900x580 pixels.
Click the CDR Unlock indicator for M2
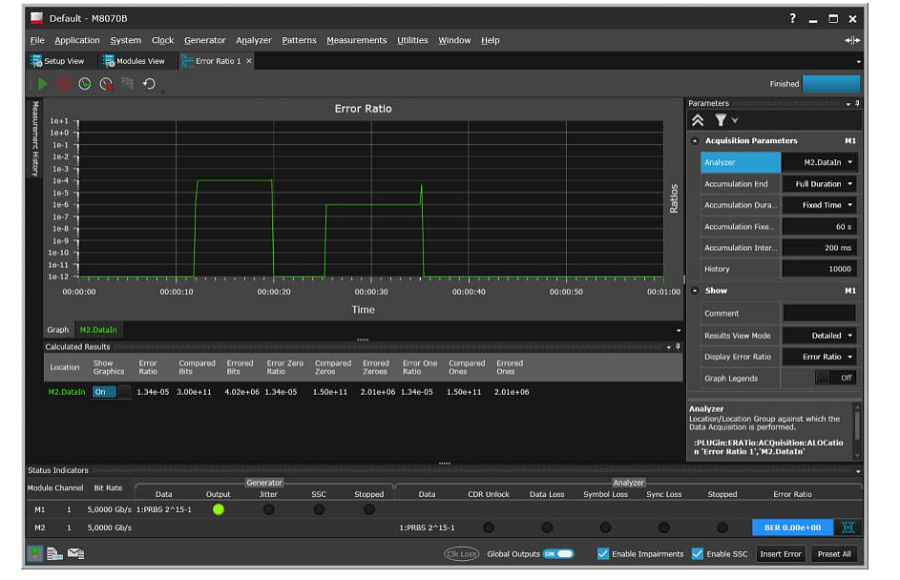488,527
